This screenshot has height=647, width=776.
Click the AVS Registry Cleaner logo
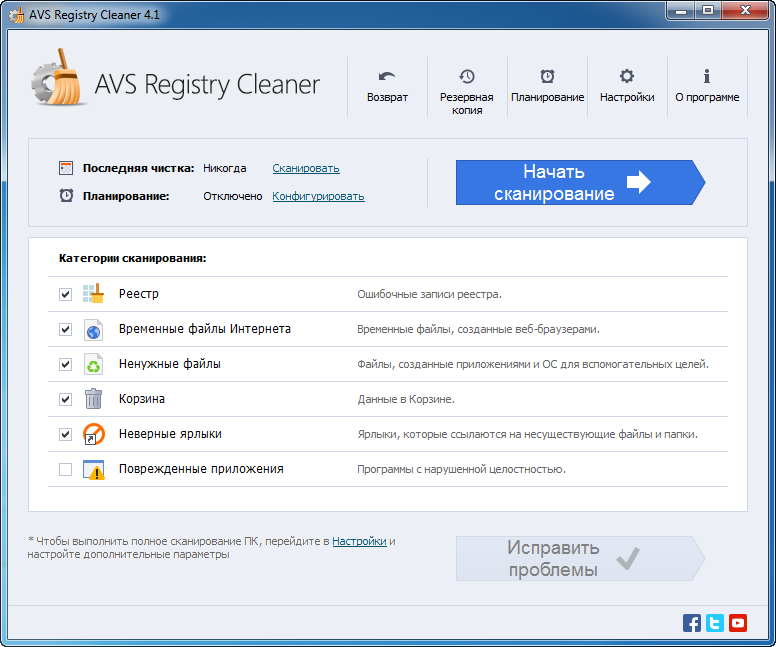(x=175, y=85)
